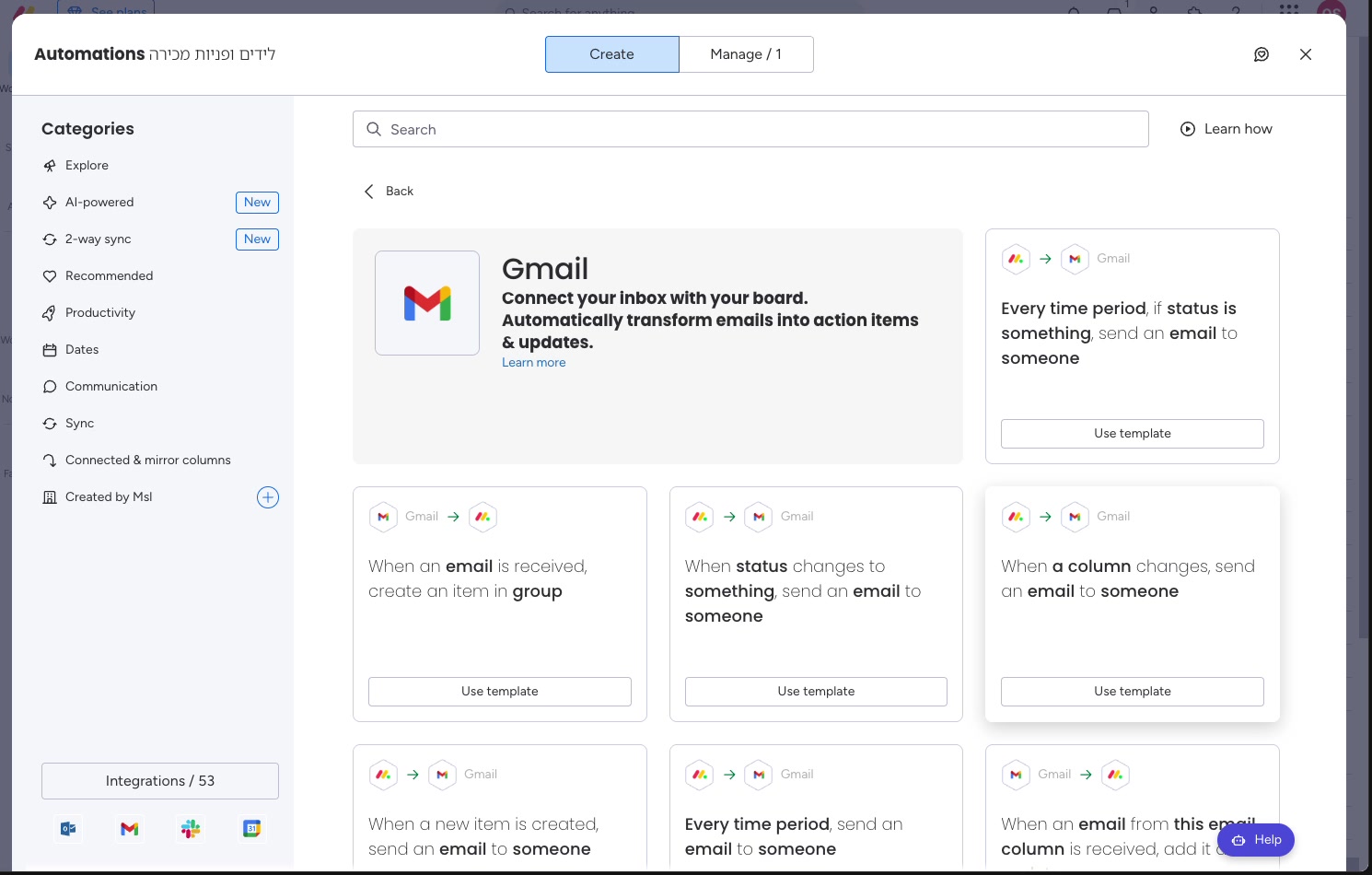
Task: Click the plus icon beside Created by Msl
Action: (268, 497)
